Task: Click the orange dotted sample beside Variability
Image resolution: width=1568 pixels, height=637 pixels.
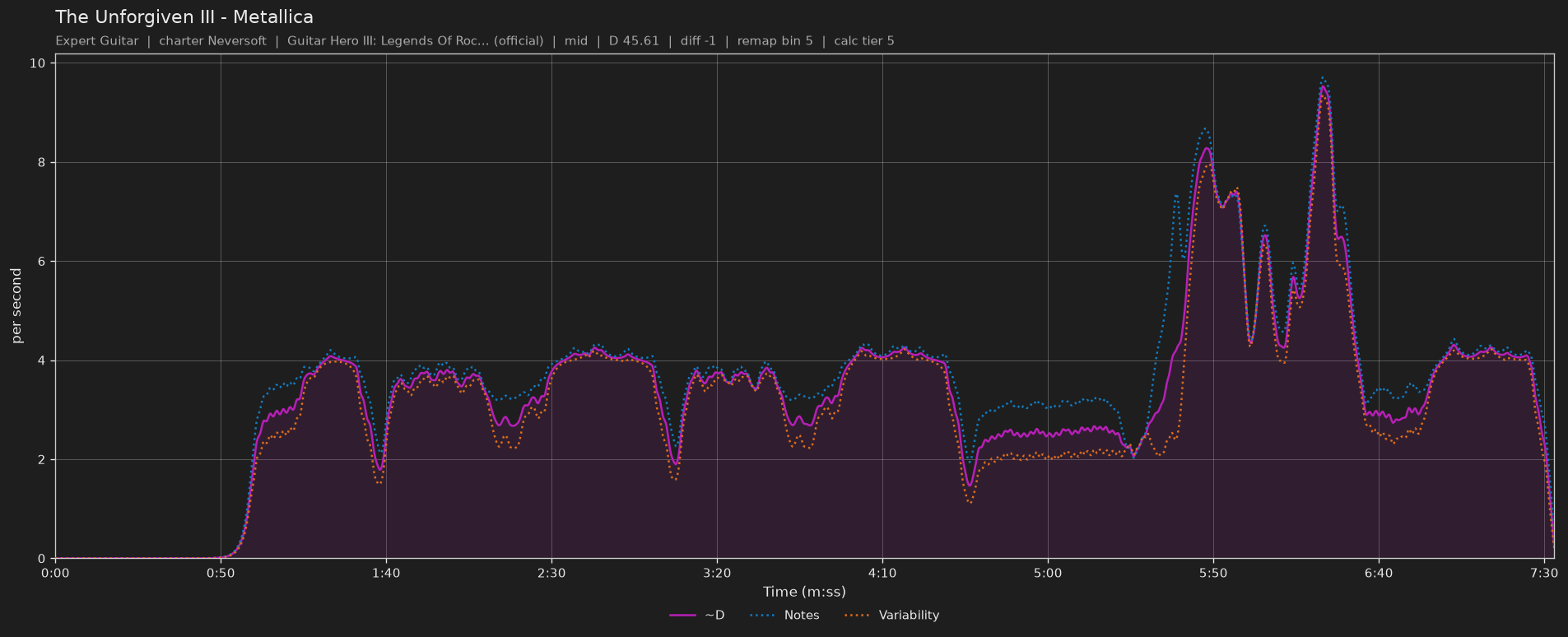Action: click(857, 615)
